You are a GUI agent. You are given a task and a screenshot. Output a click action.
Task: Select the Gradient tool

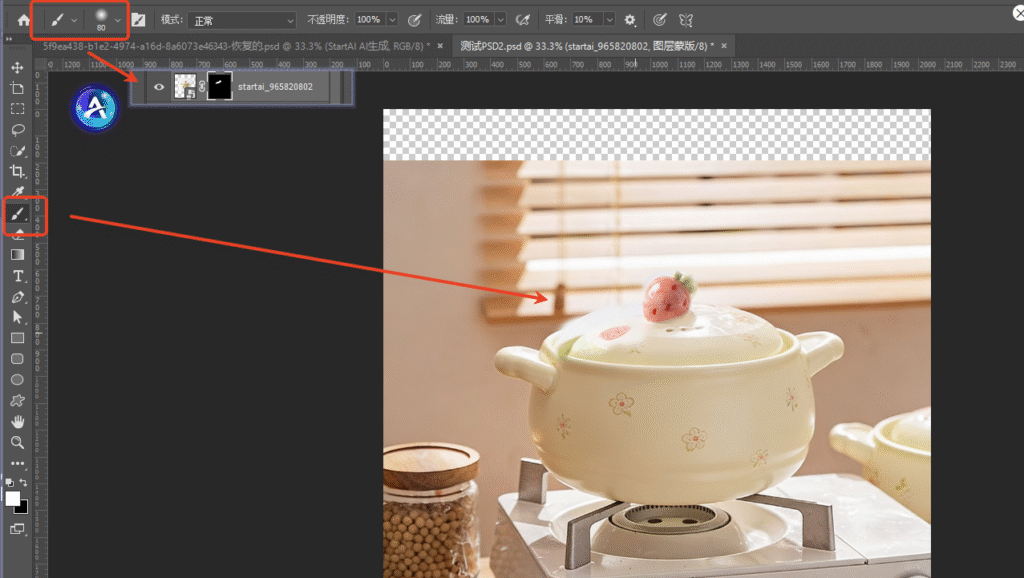pos(17,255)
